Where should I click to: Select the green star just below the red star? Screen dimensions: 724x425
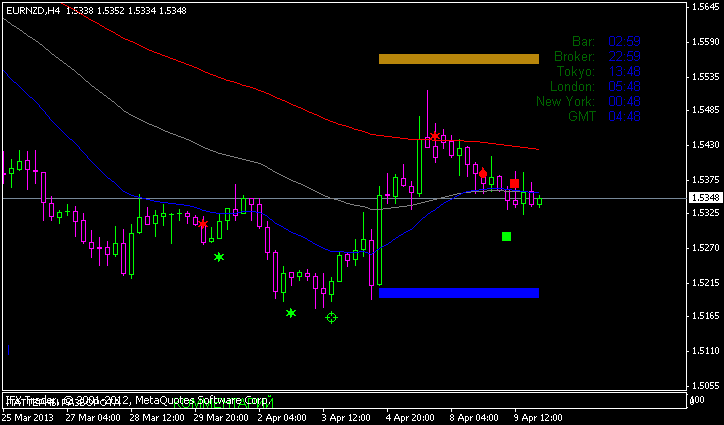pyautogui.click(x=219, y=257)
